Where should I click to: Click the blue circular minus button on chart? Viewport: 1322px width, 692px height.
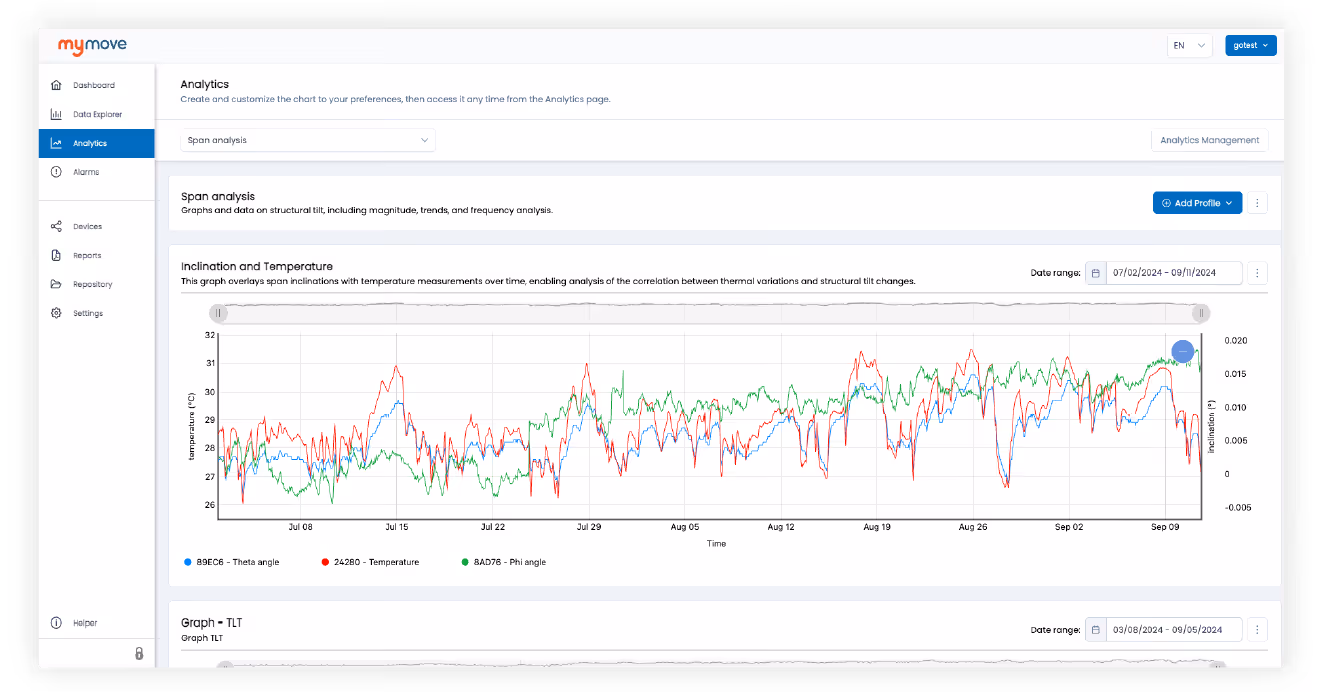(1183, 352)
